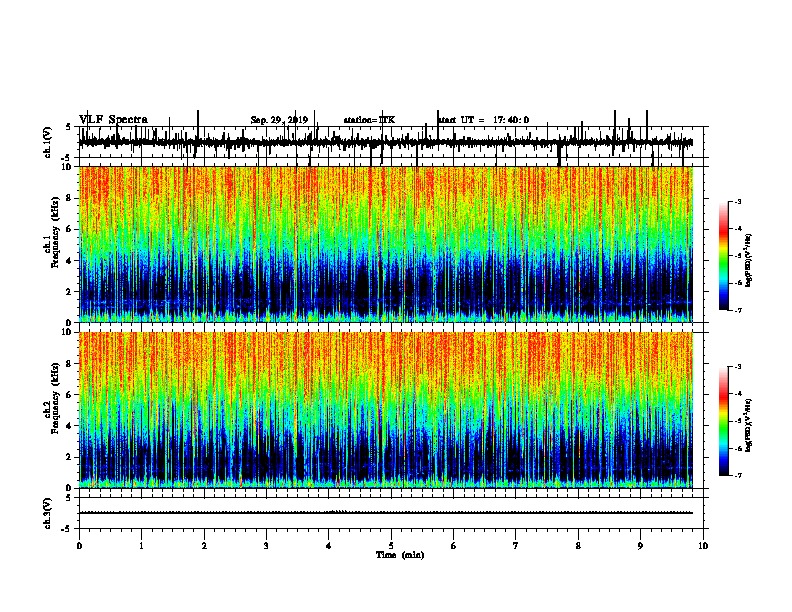This screenshot has height=612, width=792.
Task: Select the 'Sep. 29, 2019' date label
Action: (x=279, y=120)
